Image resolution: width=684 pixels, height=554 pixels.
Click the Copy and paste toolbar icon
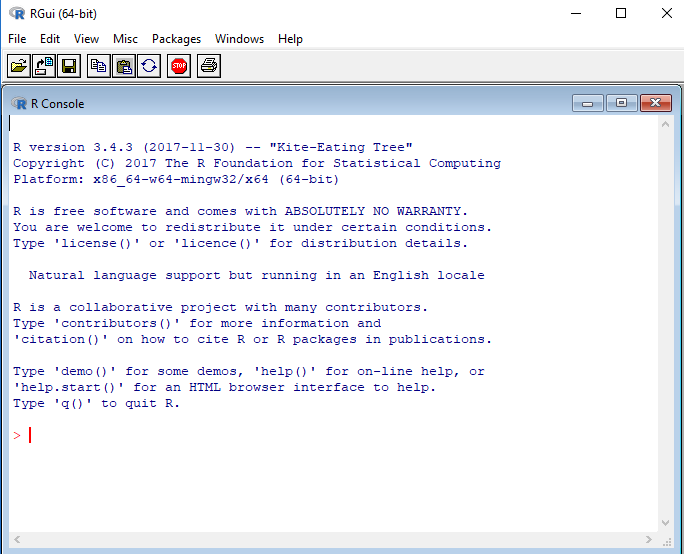coord(149,66)
